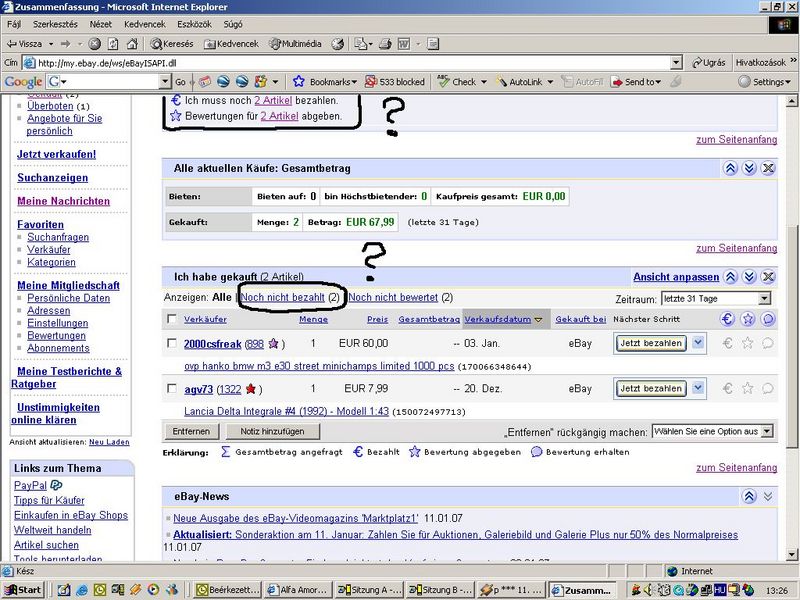800x600 pixels.
Task: Click Jetzt bezahlen for 2000csfreak
Action: coord(651,343)
